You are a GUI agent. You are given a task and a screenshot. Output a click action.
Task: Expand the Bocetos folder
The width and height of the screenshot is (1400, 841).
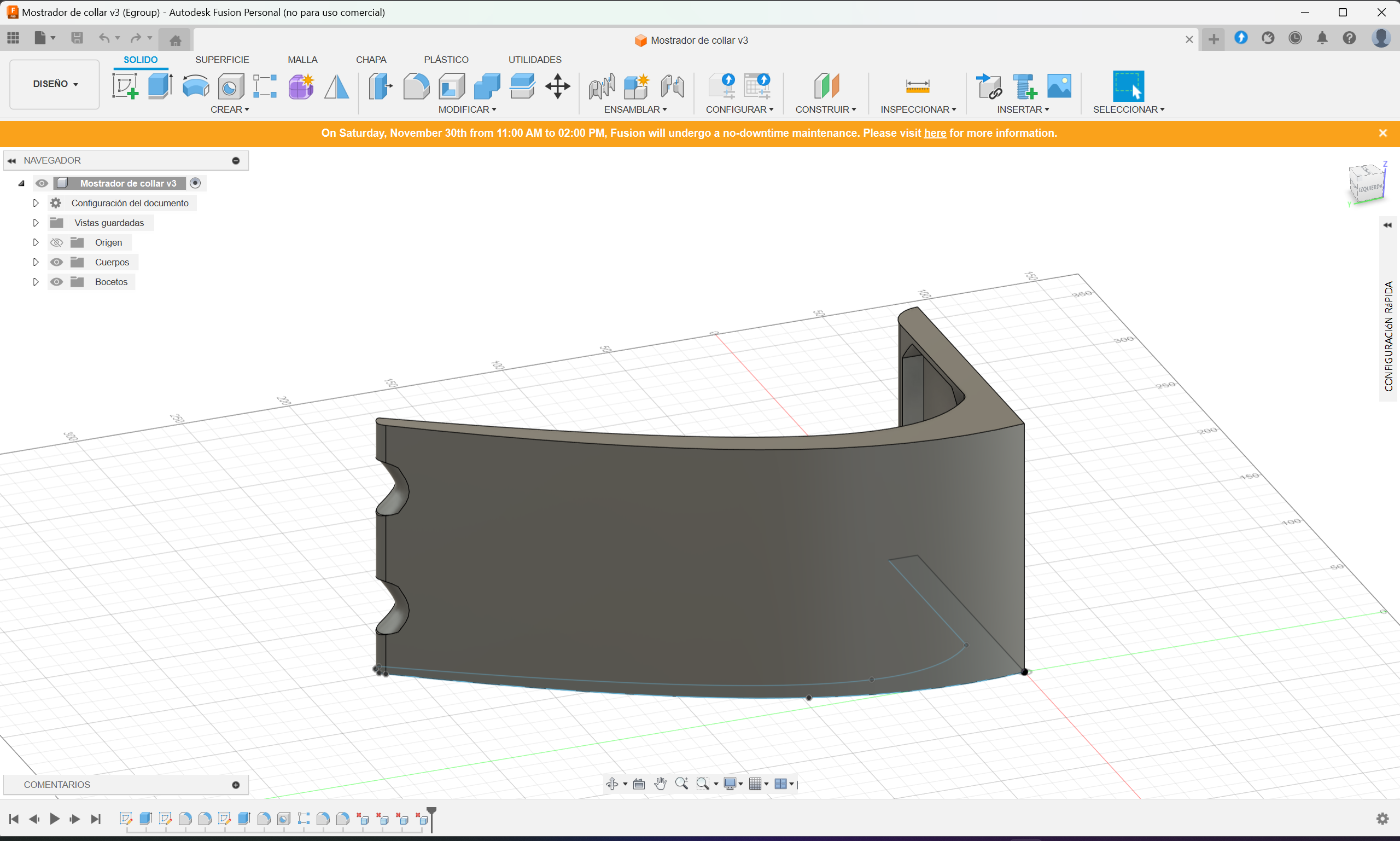click(x=36, y=282)
